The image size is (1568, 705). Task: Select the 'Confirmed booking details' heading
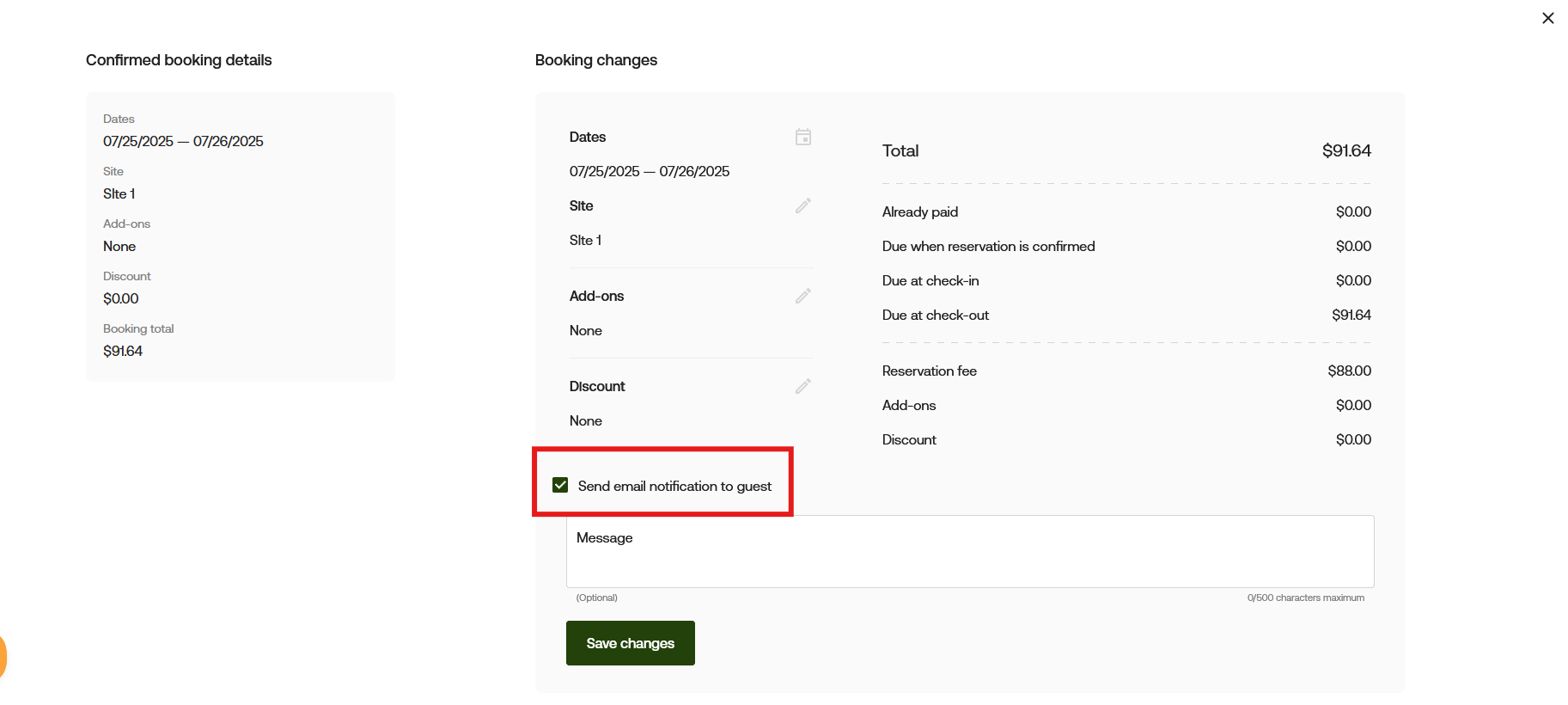[179, 60]
